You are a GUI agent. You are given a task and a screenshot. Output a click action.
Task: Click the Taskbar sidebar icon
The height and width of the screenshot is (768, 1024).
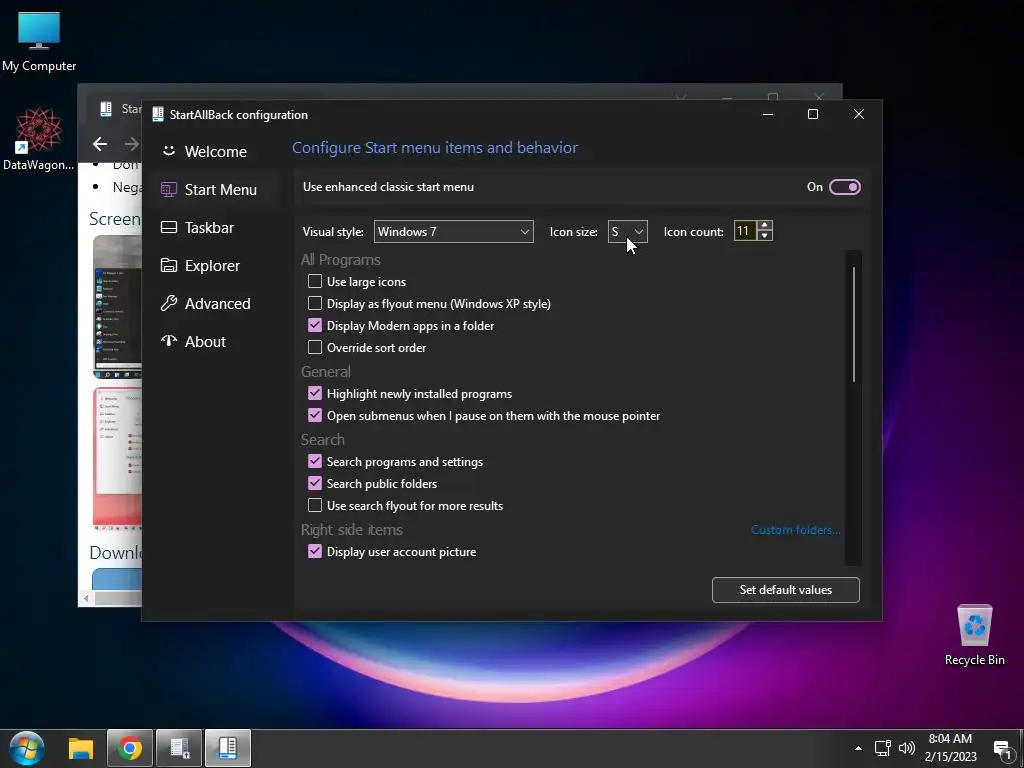[x=168, y=227]
